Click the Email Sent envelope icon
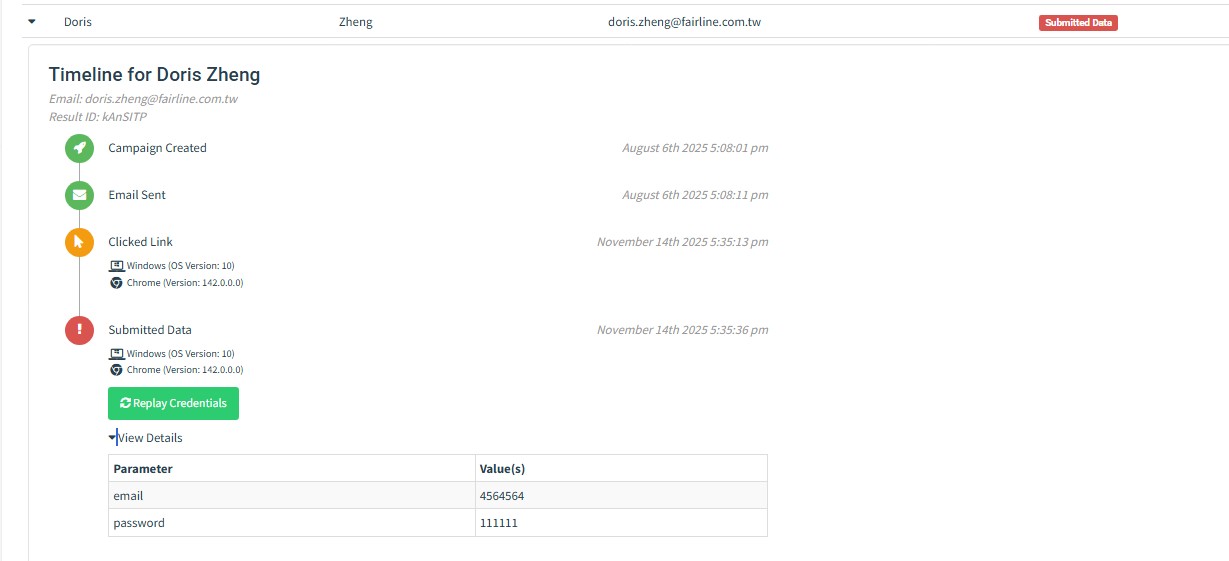The height and width of the screenshot is (561, 1229). pyautogui.click(x=79, y=195)
